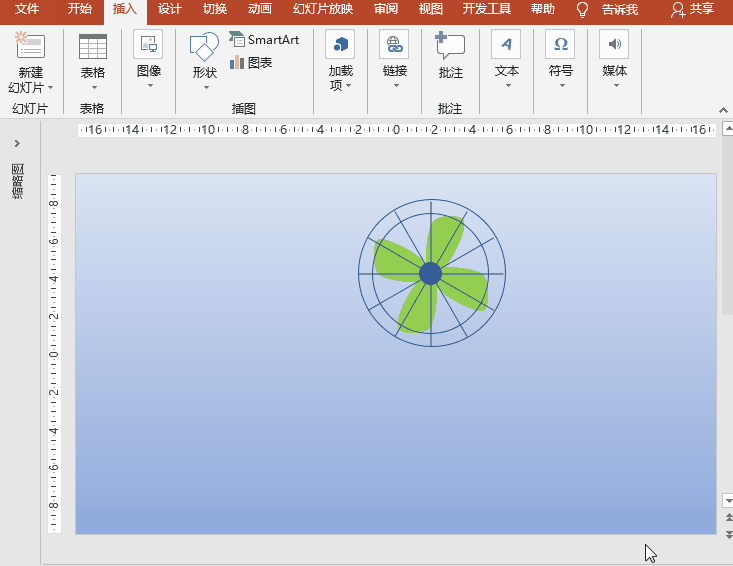
Task: Click the 链接 (Links) icon
Action: pos(394,44)
